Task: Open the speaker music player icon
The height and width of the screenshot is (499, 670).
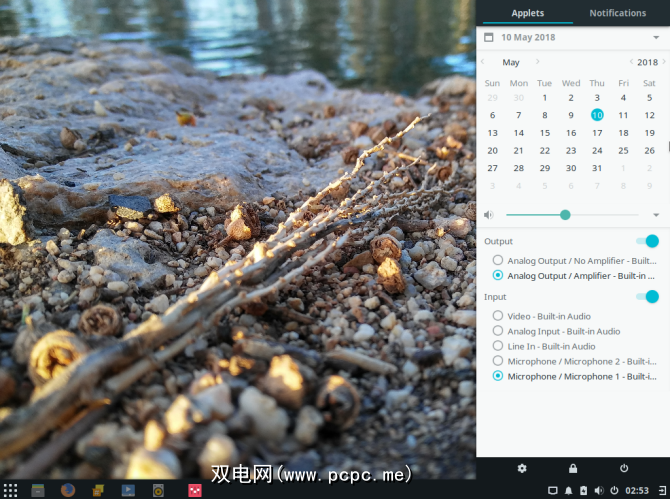Action: pyautogui.click(x=158, y=490)
